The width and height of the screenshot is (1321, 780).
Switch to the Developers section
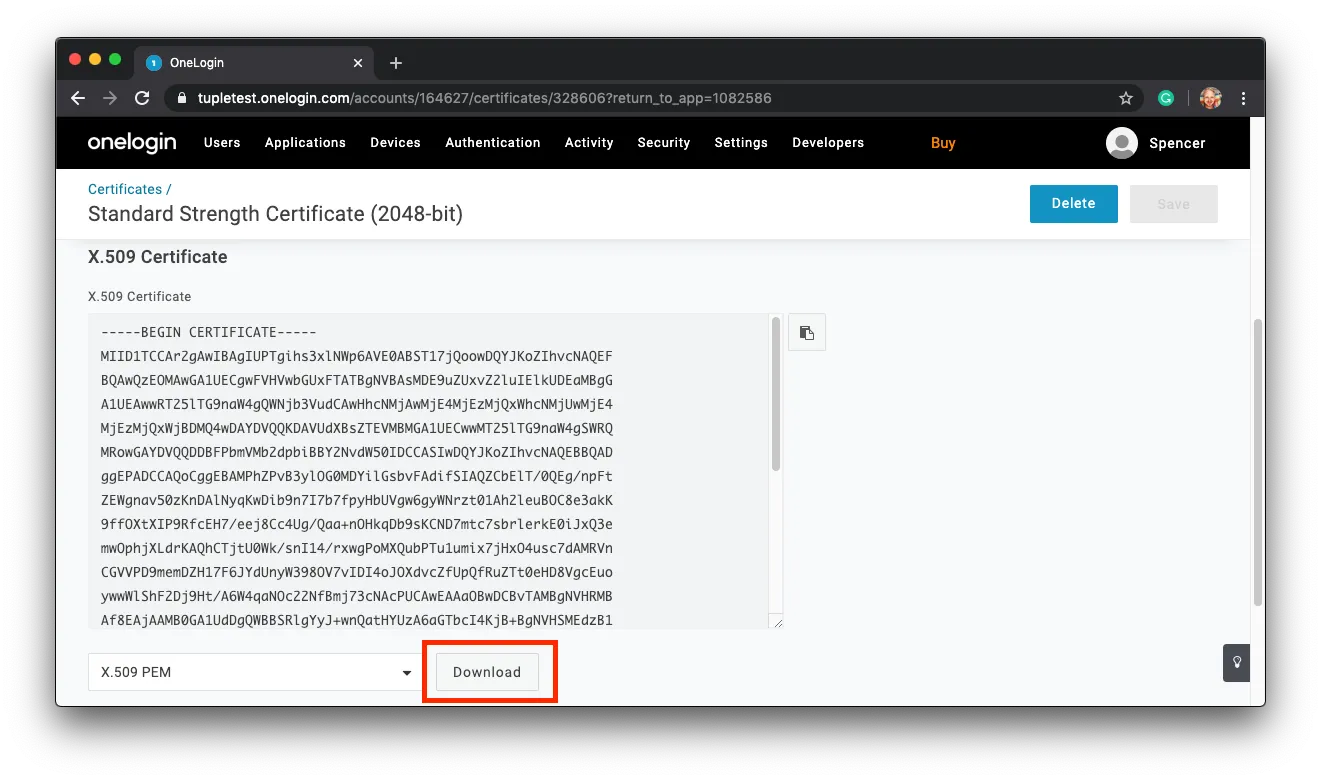(828, 142)
